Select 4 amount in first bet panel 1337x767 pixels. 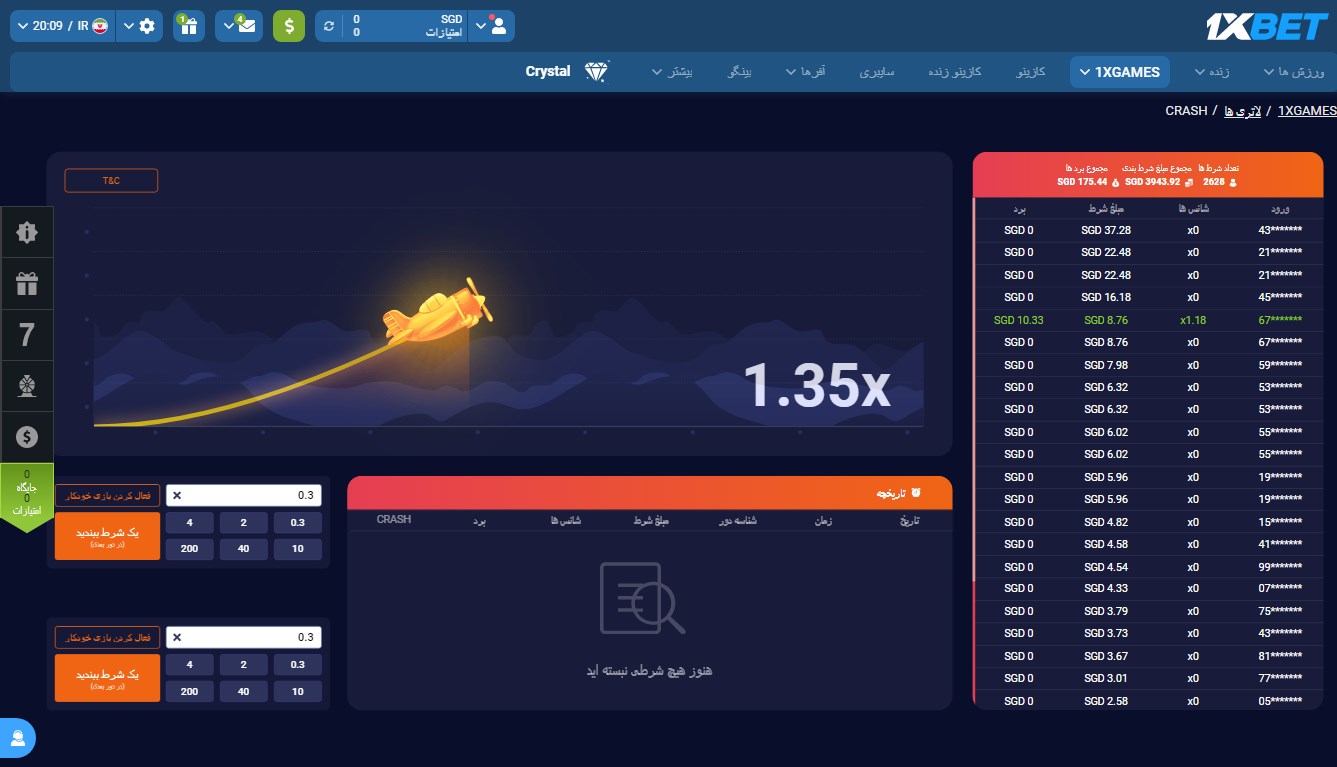[190, 522]
